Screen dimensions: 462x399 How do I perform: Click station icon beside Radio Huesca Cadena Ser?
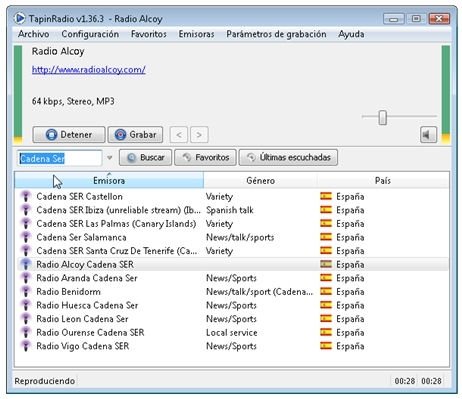[x=26, y=305]
